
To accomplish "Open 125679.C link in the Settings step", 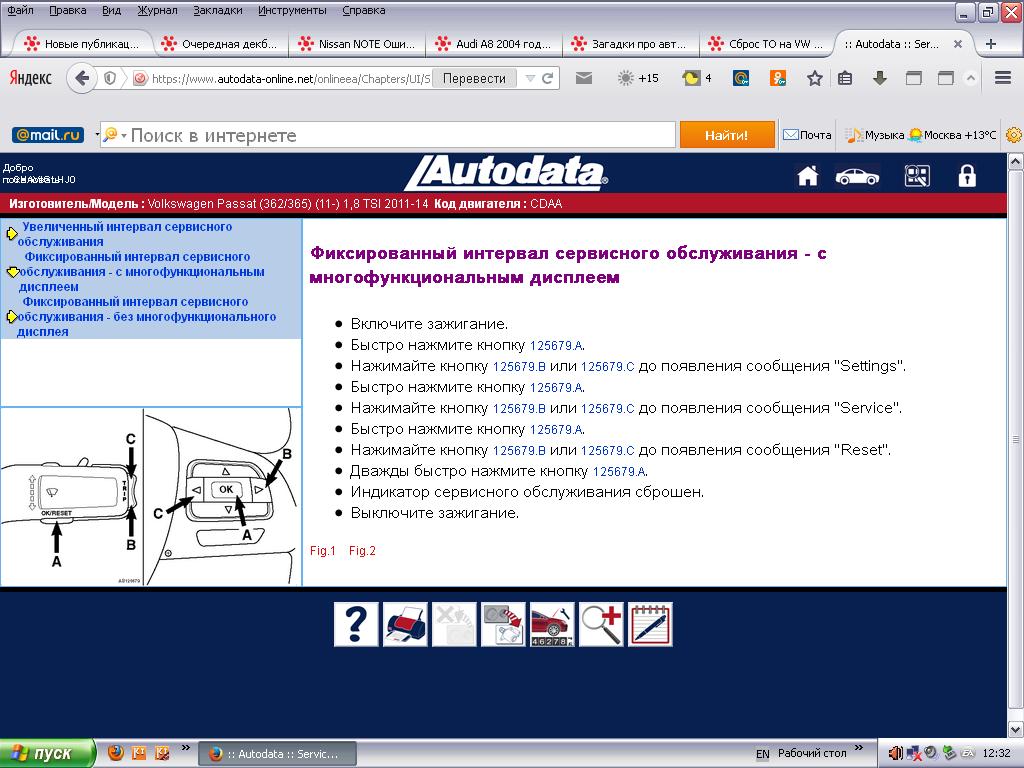I will (x=607, y=366).
